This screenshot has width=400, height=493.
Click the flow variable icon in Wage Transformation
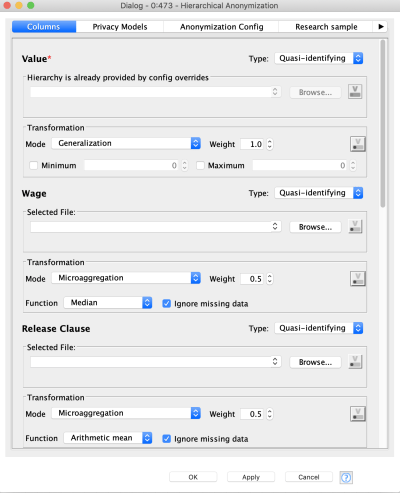pyautogui.click(x=358, y=279)
